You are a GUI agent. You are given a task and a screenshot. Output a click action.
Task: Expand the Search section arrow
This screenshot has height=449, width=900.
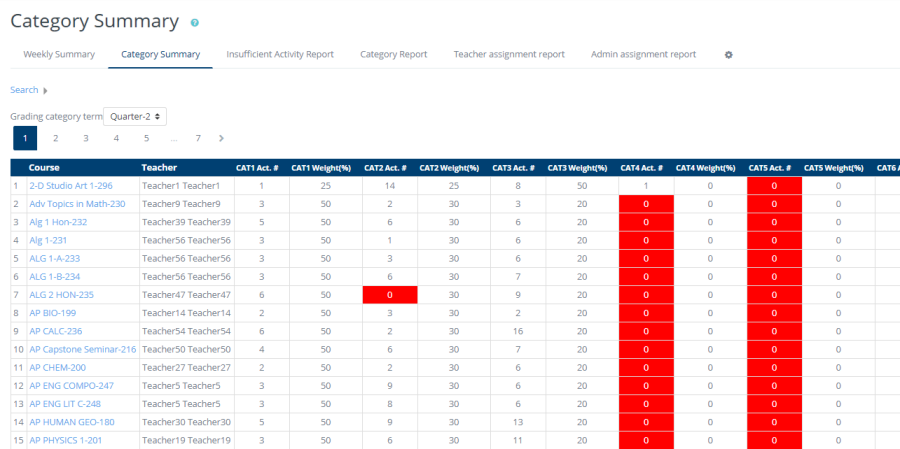[45, 91]
